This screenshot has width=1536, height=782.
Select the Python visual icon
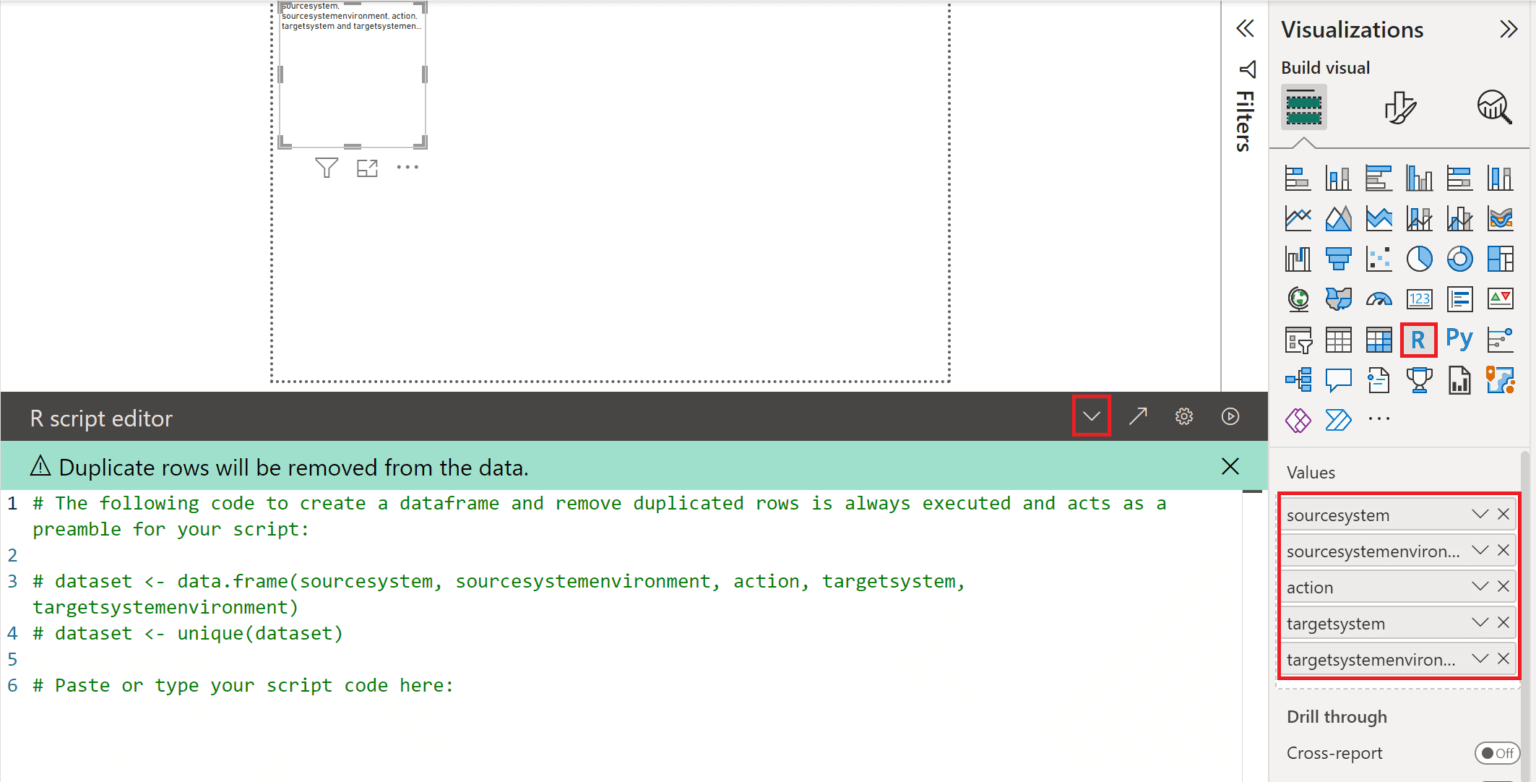(x=1459, y=339)
